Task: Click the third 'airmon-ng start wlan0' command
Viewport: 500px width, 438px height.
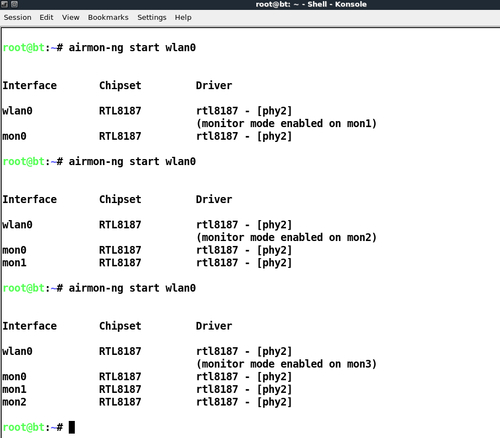Action: click(x=132, y=288)
